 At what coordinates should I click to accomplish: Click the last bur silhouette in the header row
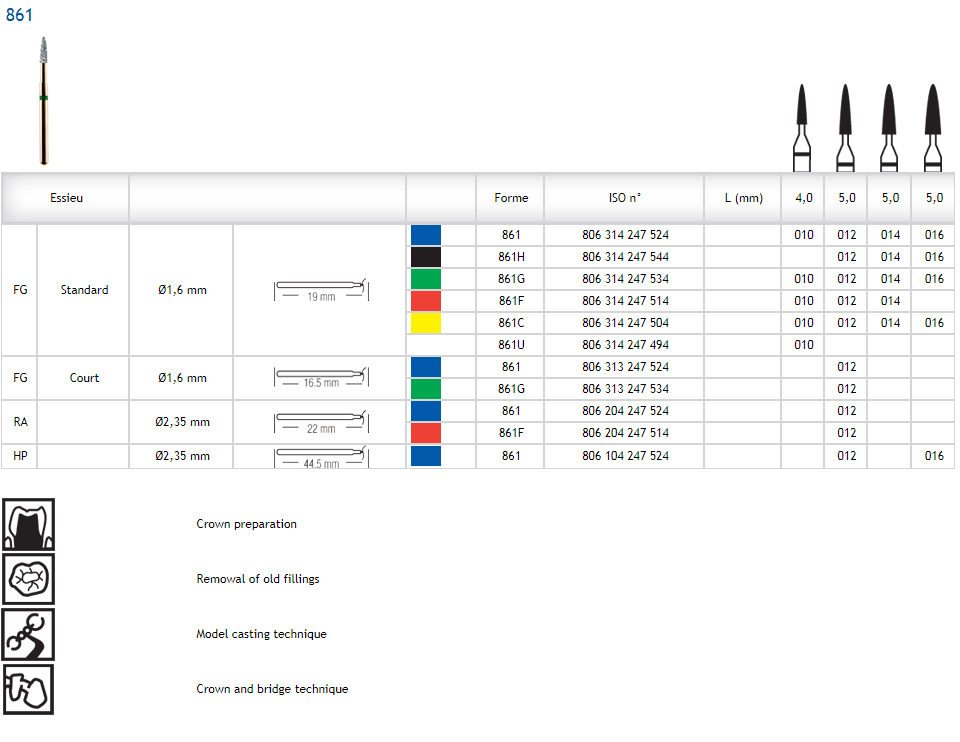tap(933, 128)
